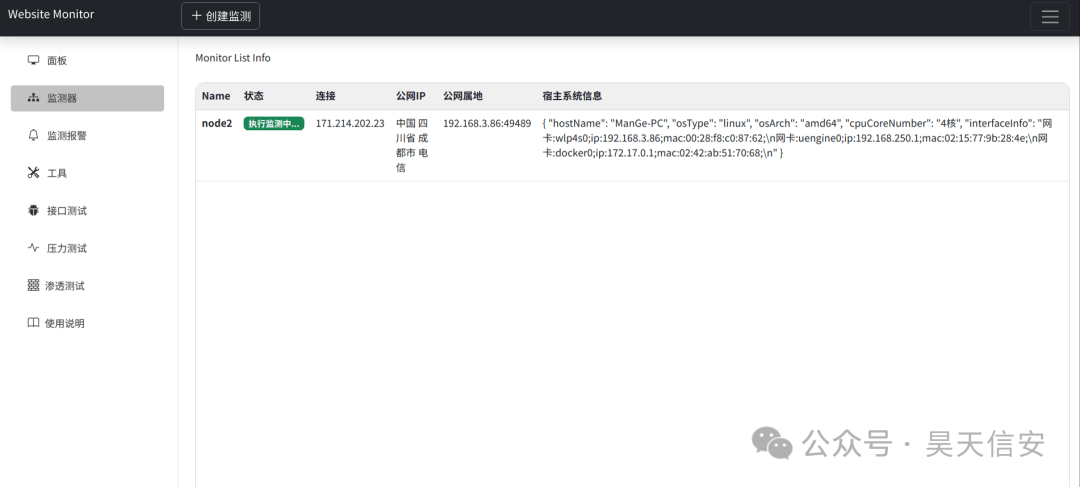
Task: Click the bell icon for 监测报警
Action: click(x=33, y=135)
